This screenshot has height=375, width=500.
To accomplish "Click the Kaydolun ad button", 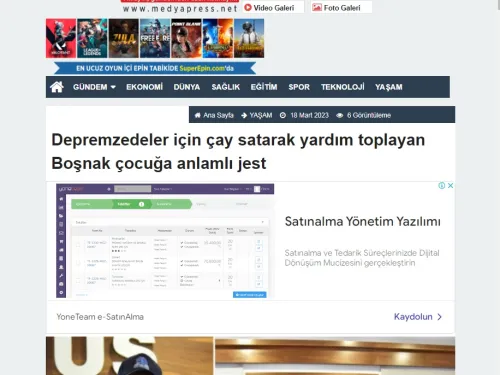I will coord(418,317).
